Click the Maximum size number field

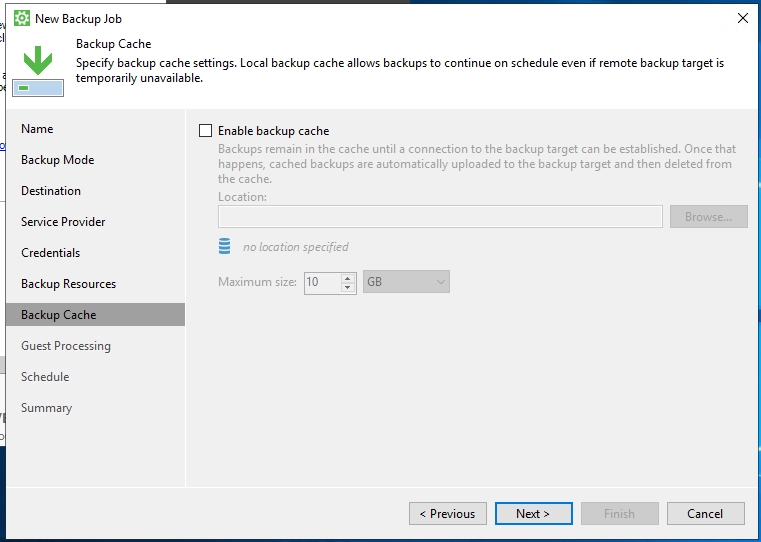point(321,282)
